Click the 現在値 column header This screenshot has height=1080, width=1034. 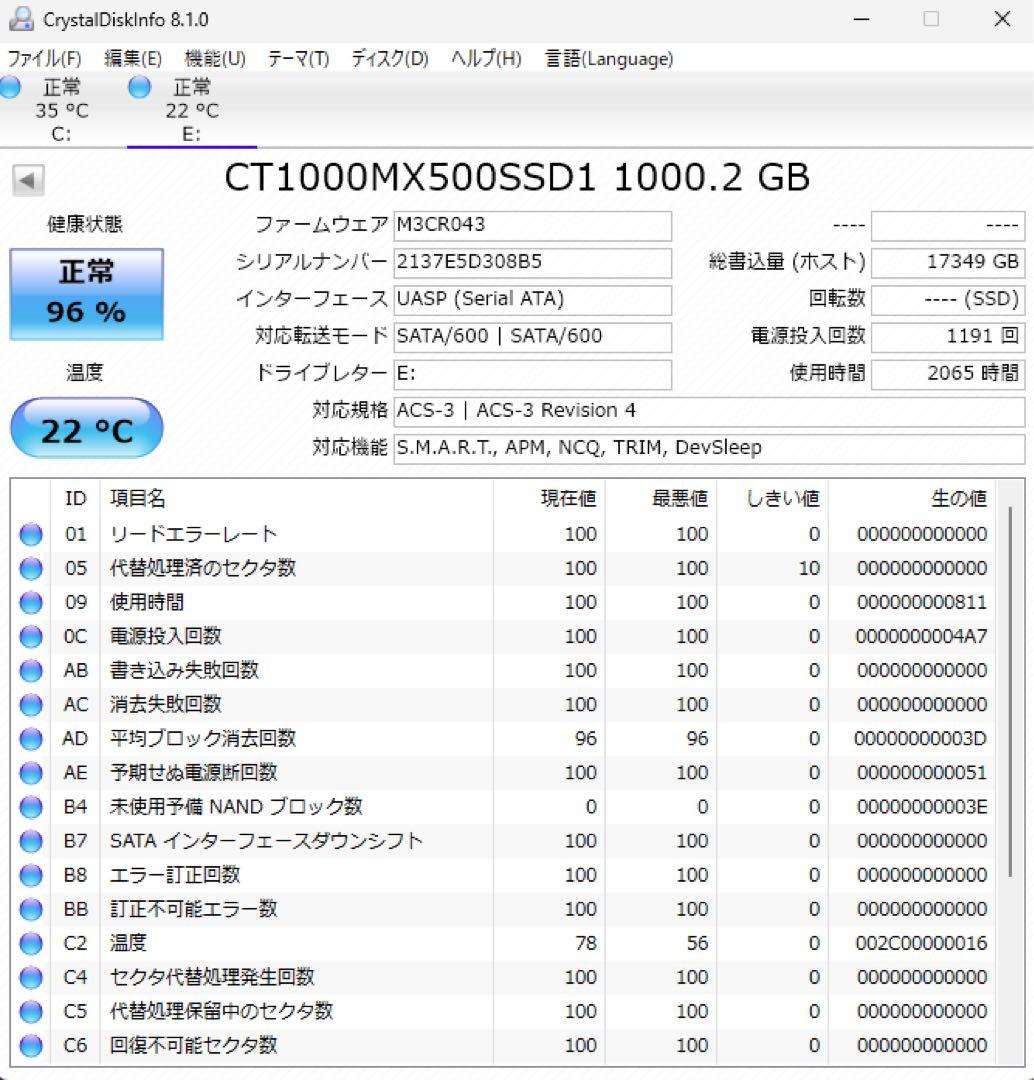[550, 498]
